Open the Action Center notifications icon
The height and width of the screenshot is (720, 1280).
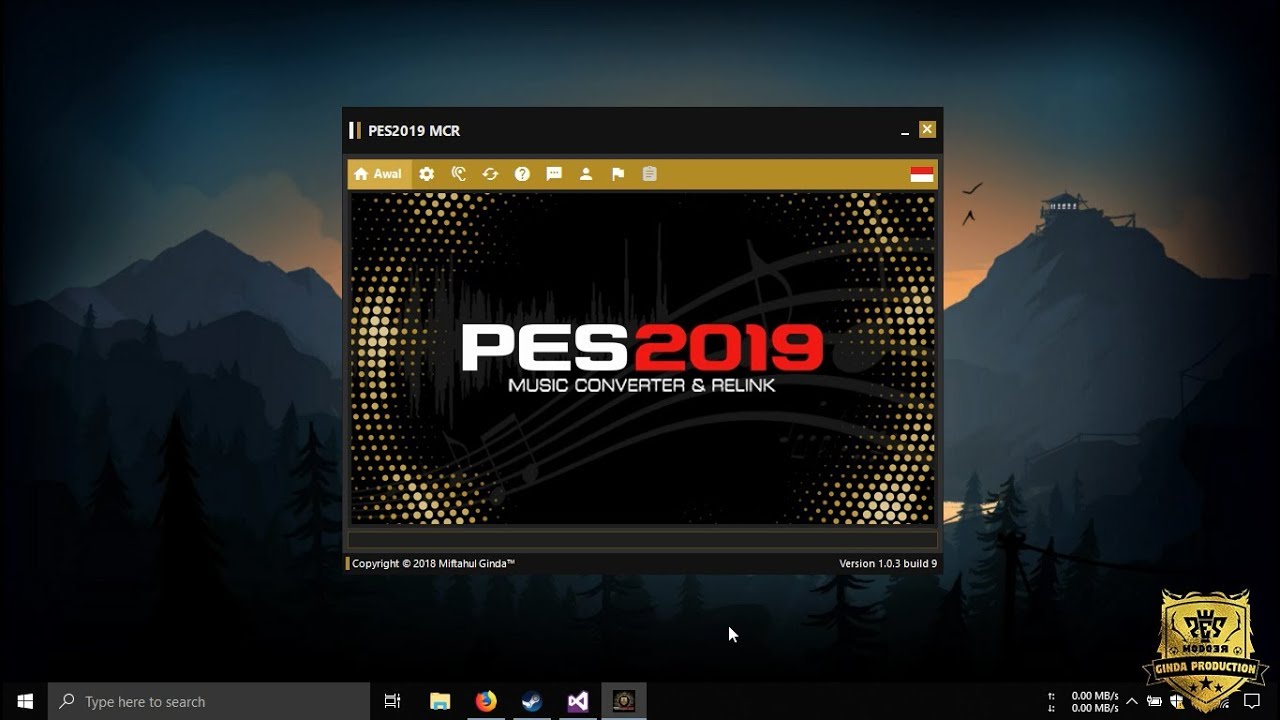(1251, 702)
